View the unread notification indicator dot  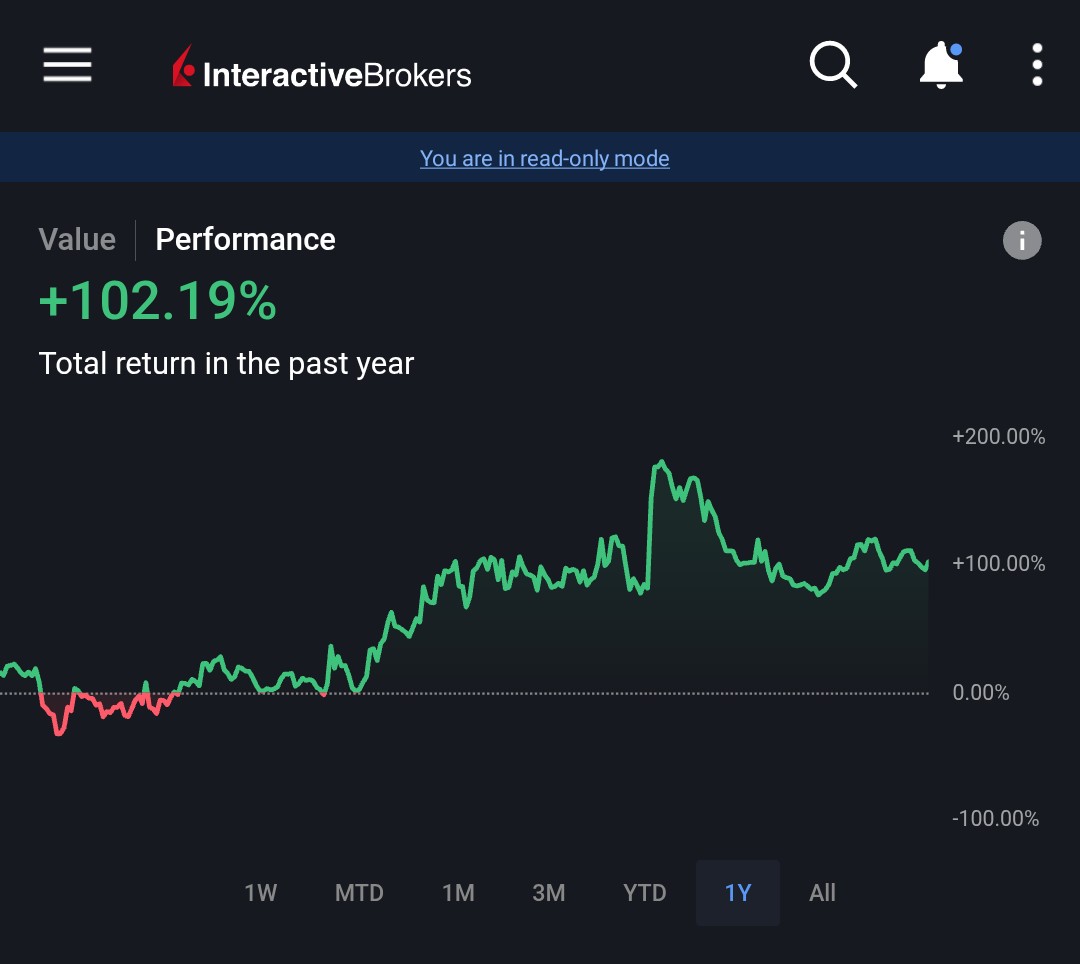click(957, 47)
